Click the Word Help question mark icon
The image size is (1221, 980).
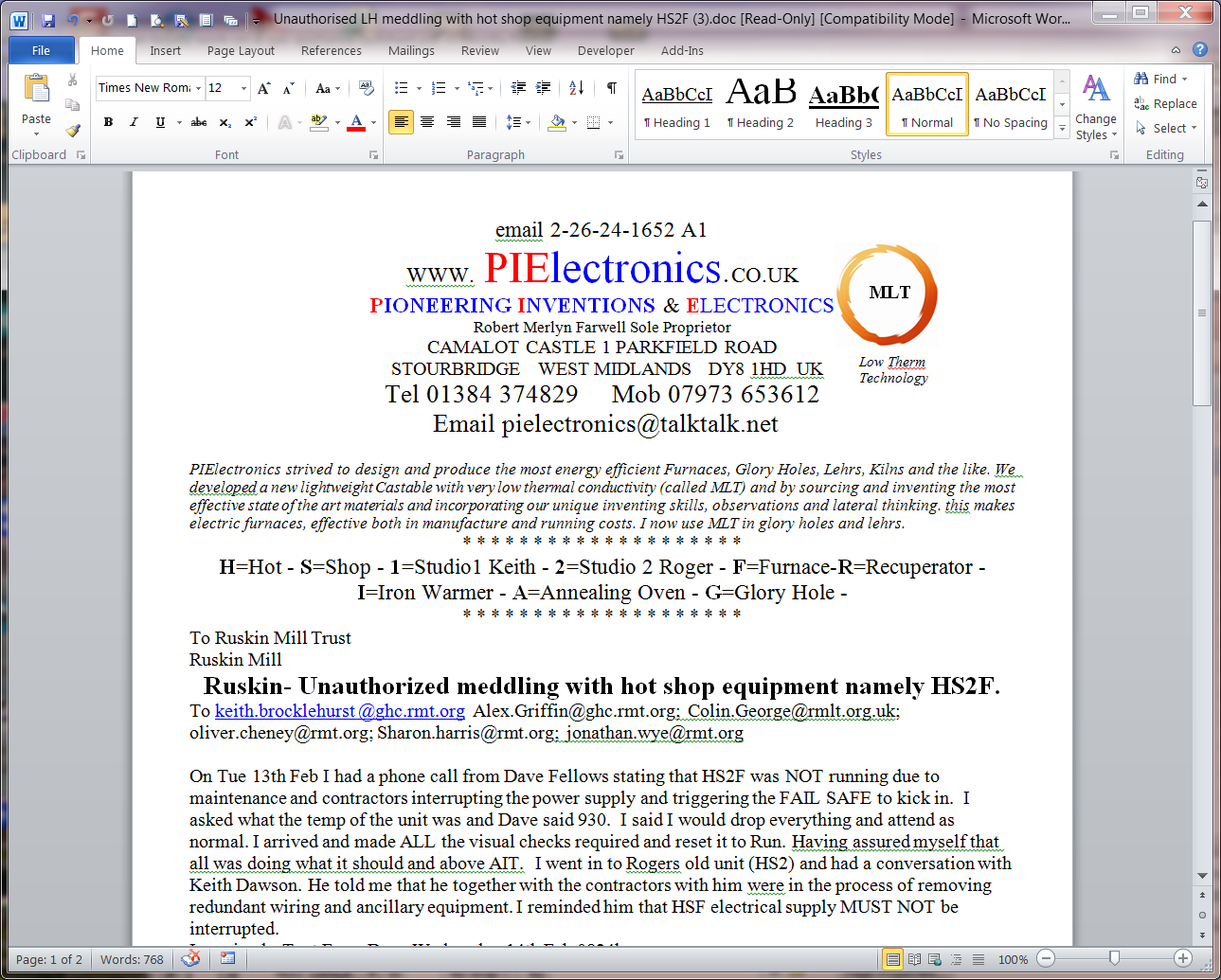pyautogui.click(x=1200, y=49)
